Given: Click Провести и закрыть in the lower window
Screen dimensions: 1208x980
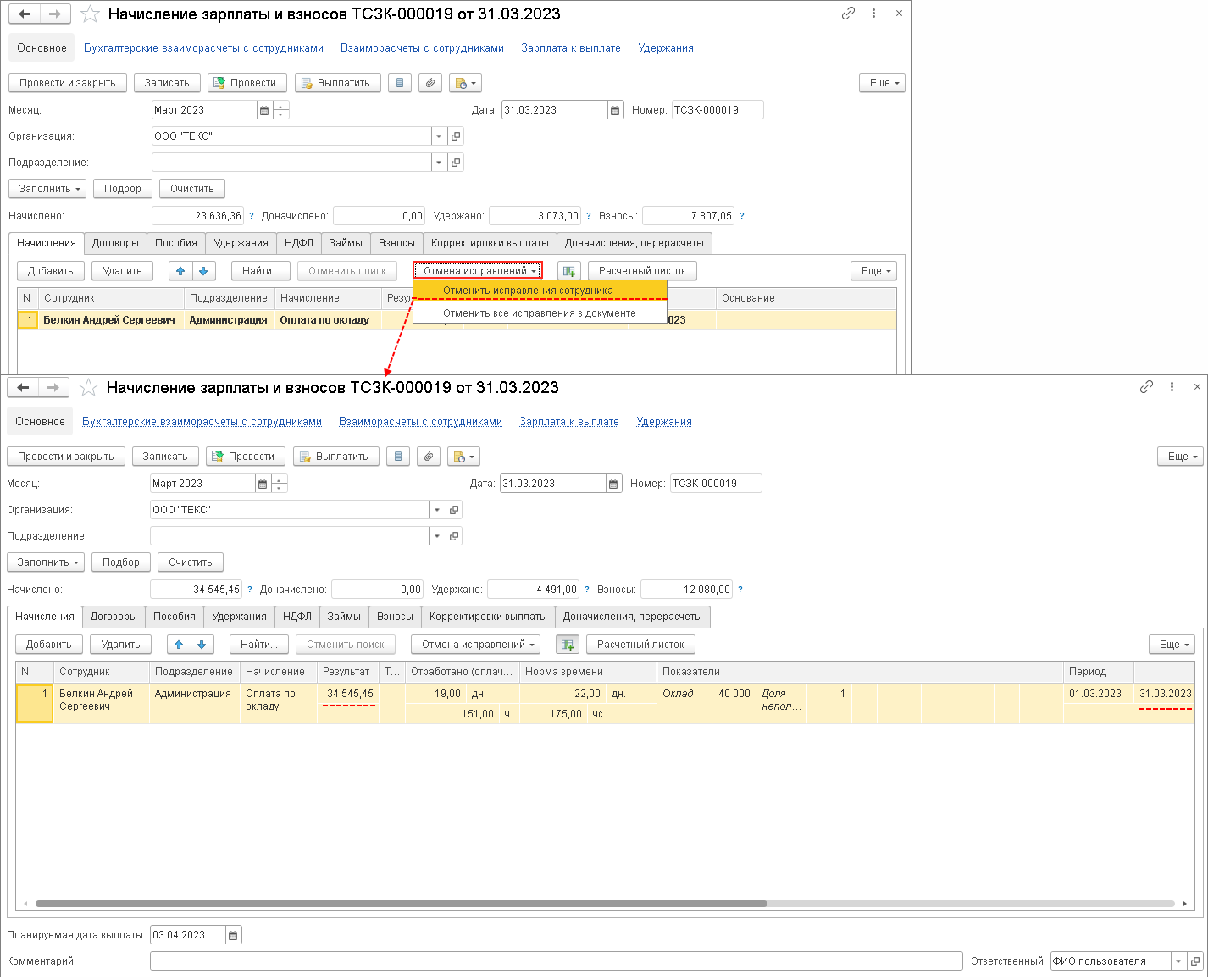Looking at the screenshot, I should pos(66,457).
